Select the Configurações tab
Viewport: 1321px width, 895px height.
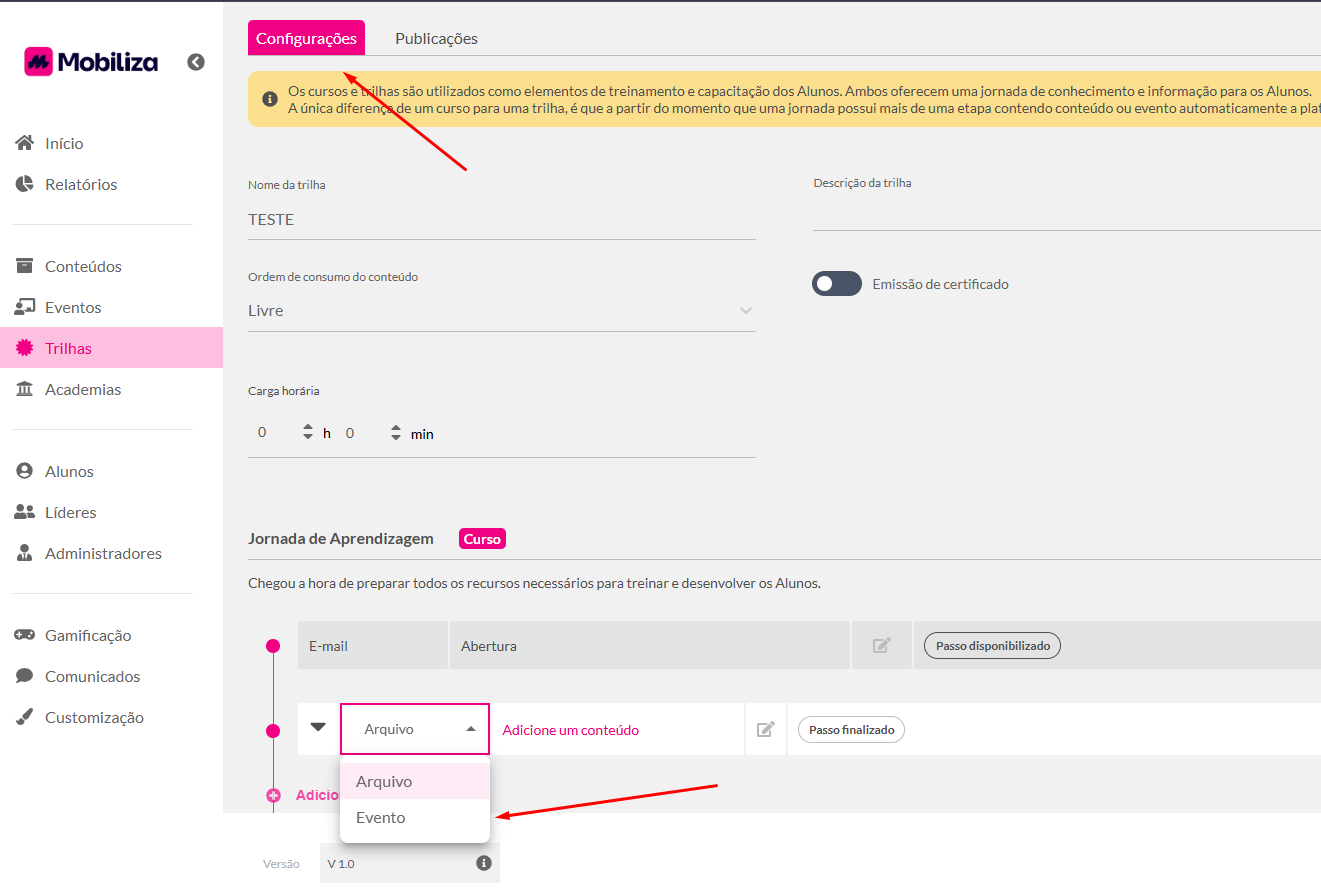pos(306,39)
